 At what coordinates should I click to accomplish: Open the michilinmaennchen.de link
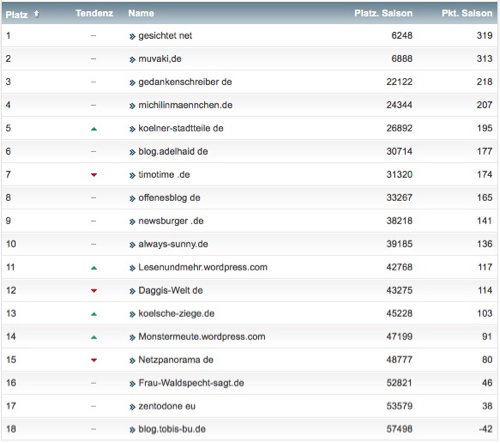(x=185, y=105)
